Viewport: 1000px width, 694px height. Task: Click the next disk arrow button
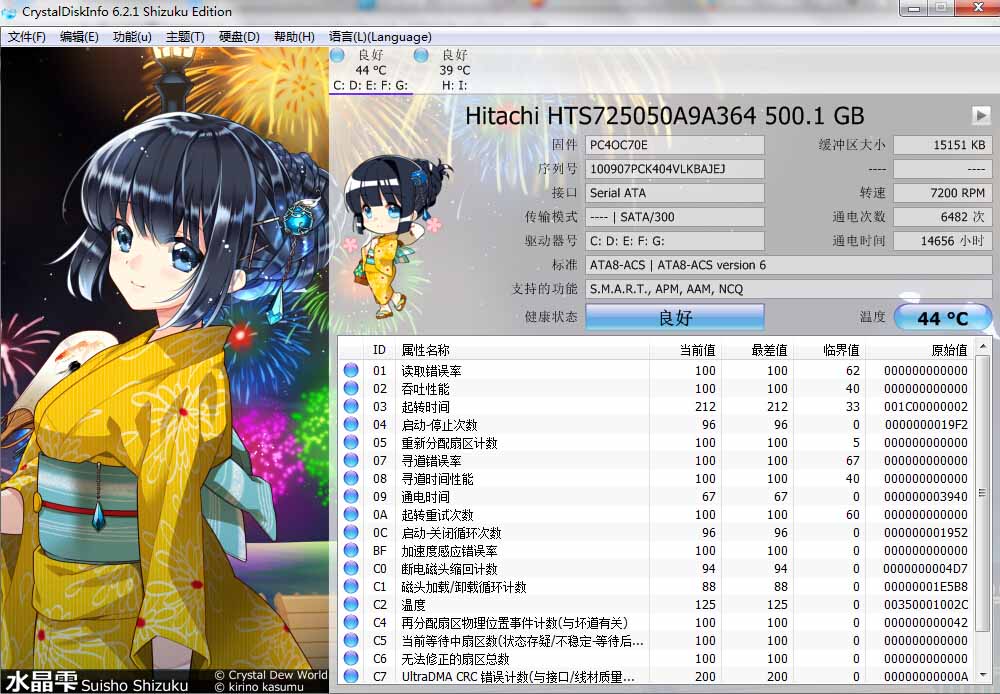point(980,115)
